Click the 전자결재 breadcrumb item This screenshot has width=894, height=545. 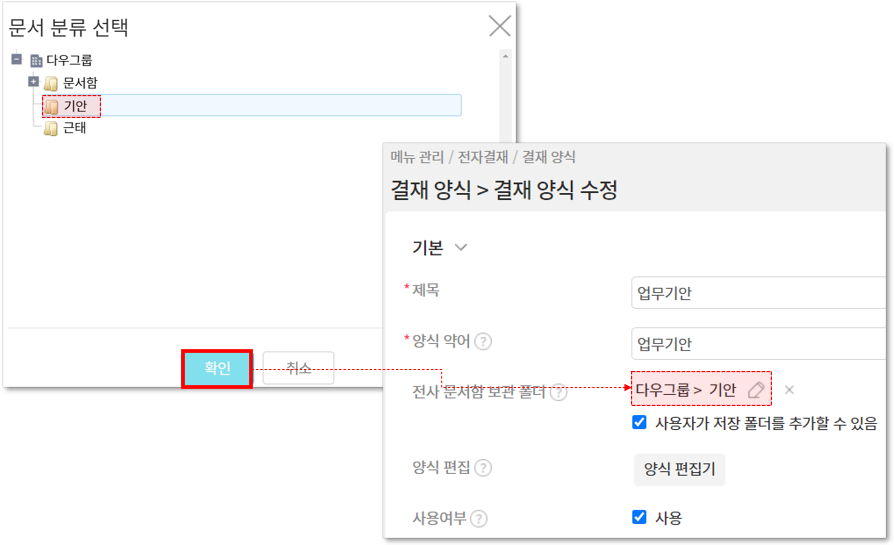pyautogui.click(x=484, y=157)
